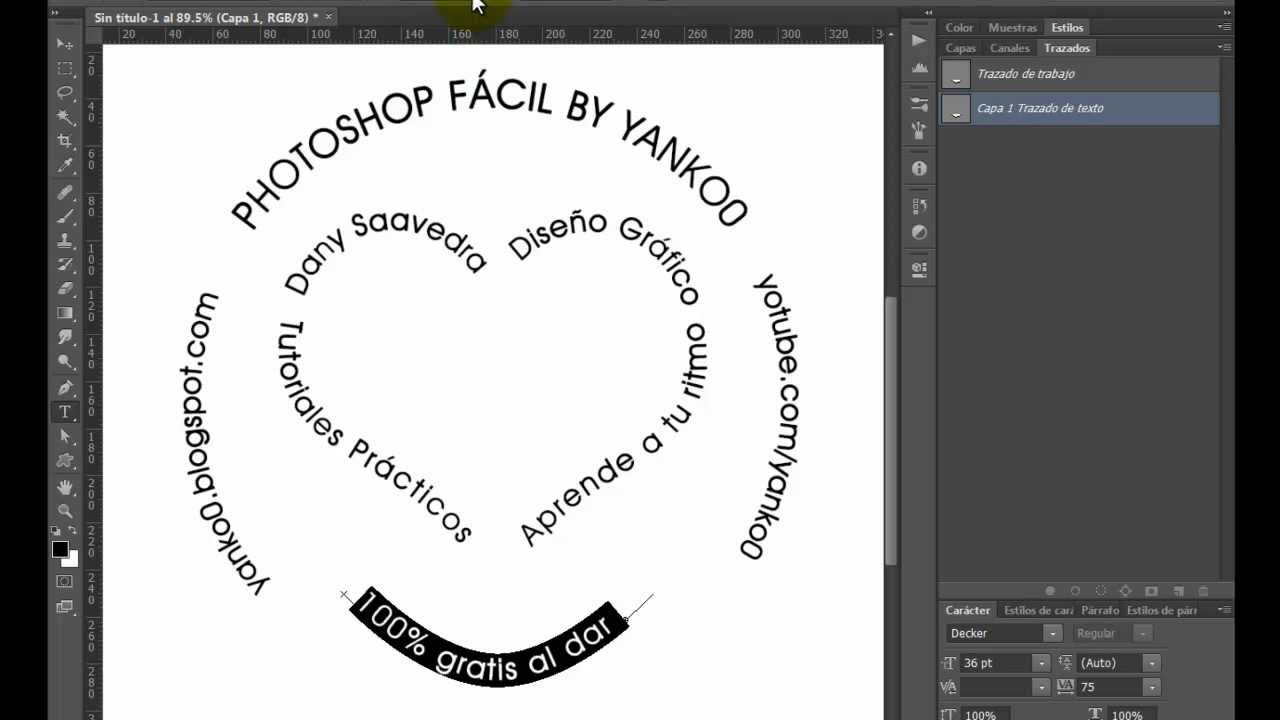Select the Lasso tool
Screen dimensions: 1280x720
point(65,92)
